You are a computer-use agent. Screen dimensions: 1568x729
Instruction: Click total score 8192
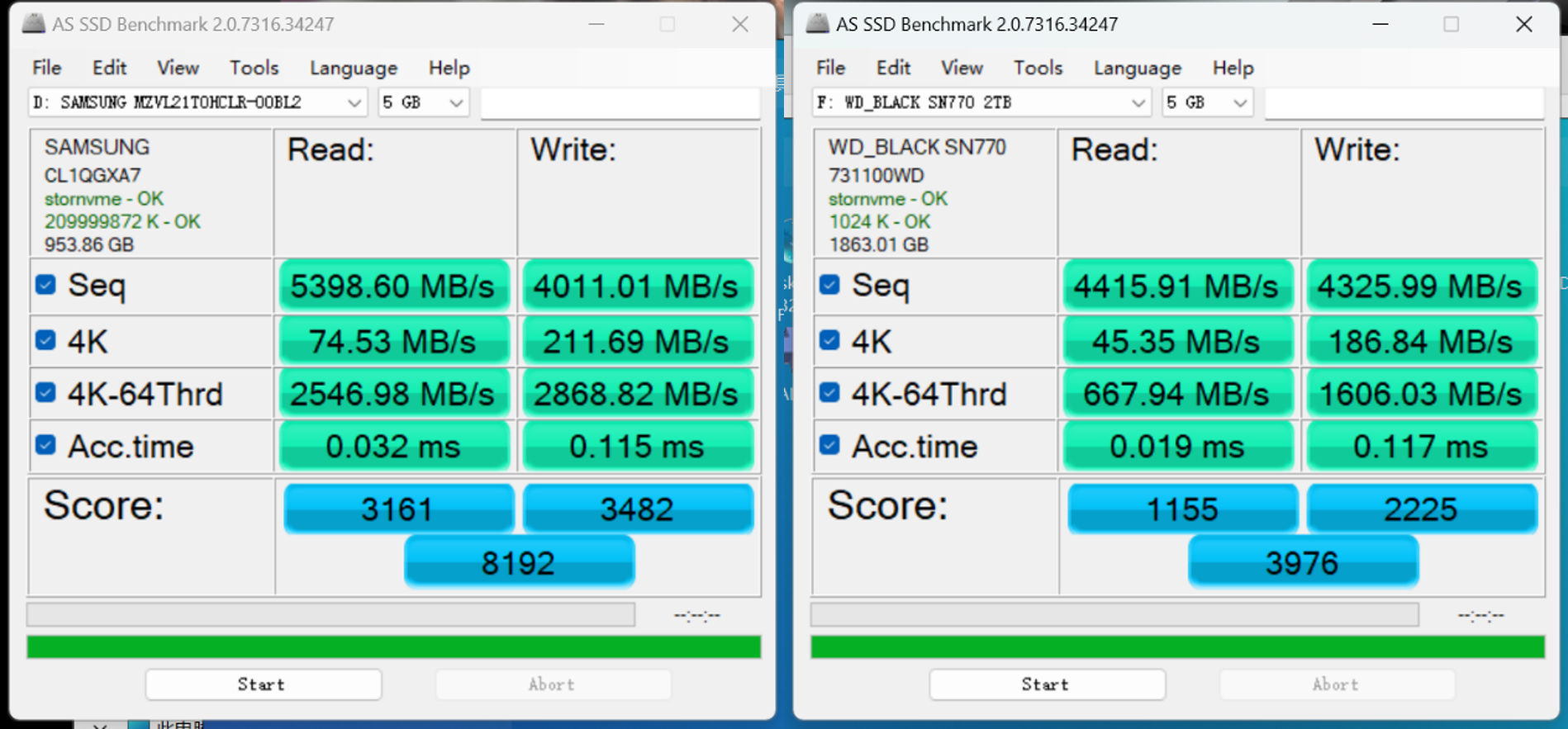coord(519,562)
